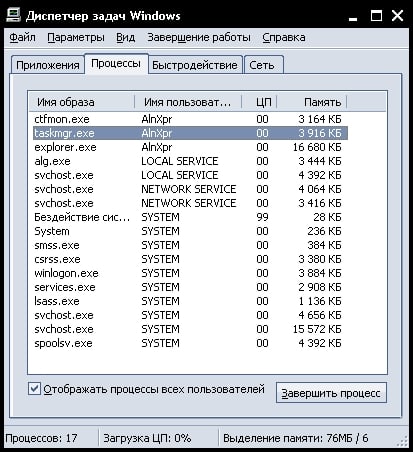
Task: Close the Task Manager window
Action: (397, 16)
